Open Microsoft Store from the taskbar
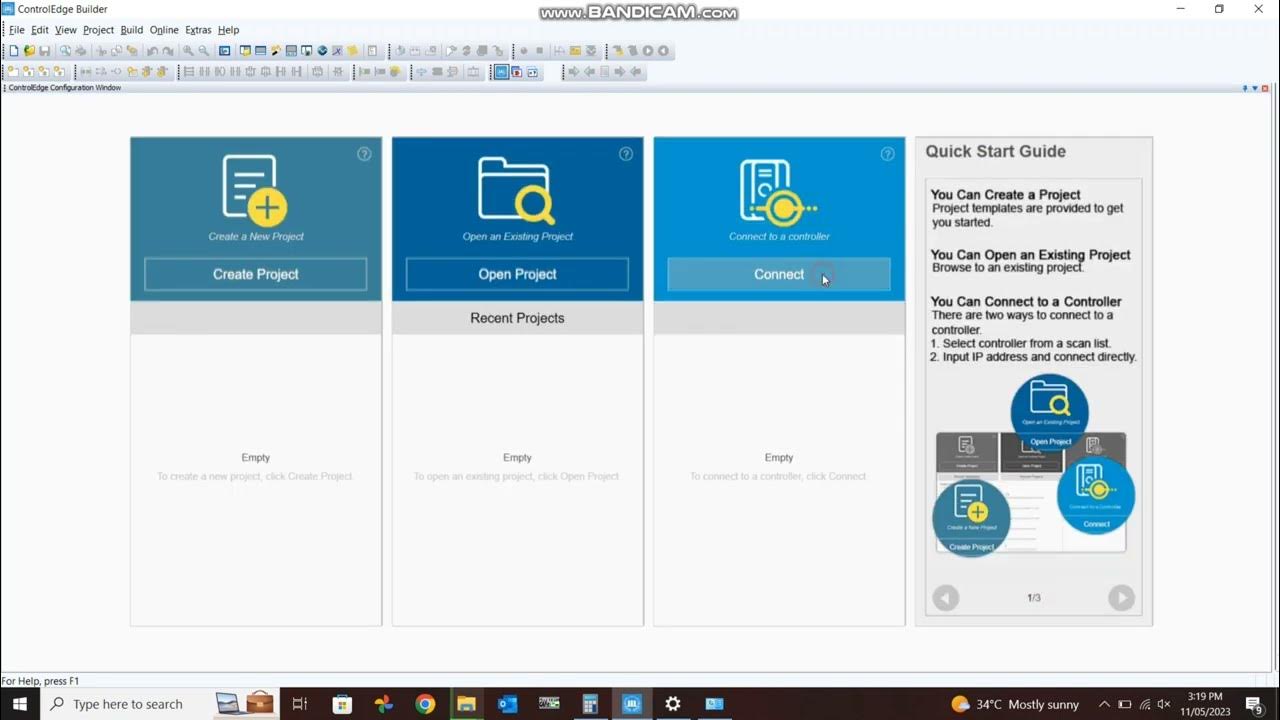Viewport: 1280px width, 720px height. (342, 704)
